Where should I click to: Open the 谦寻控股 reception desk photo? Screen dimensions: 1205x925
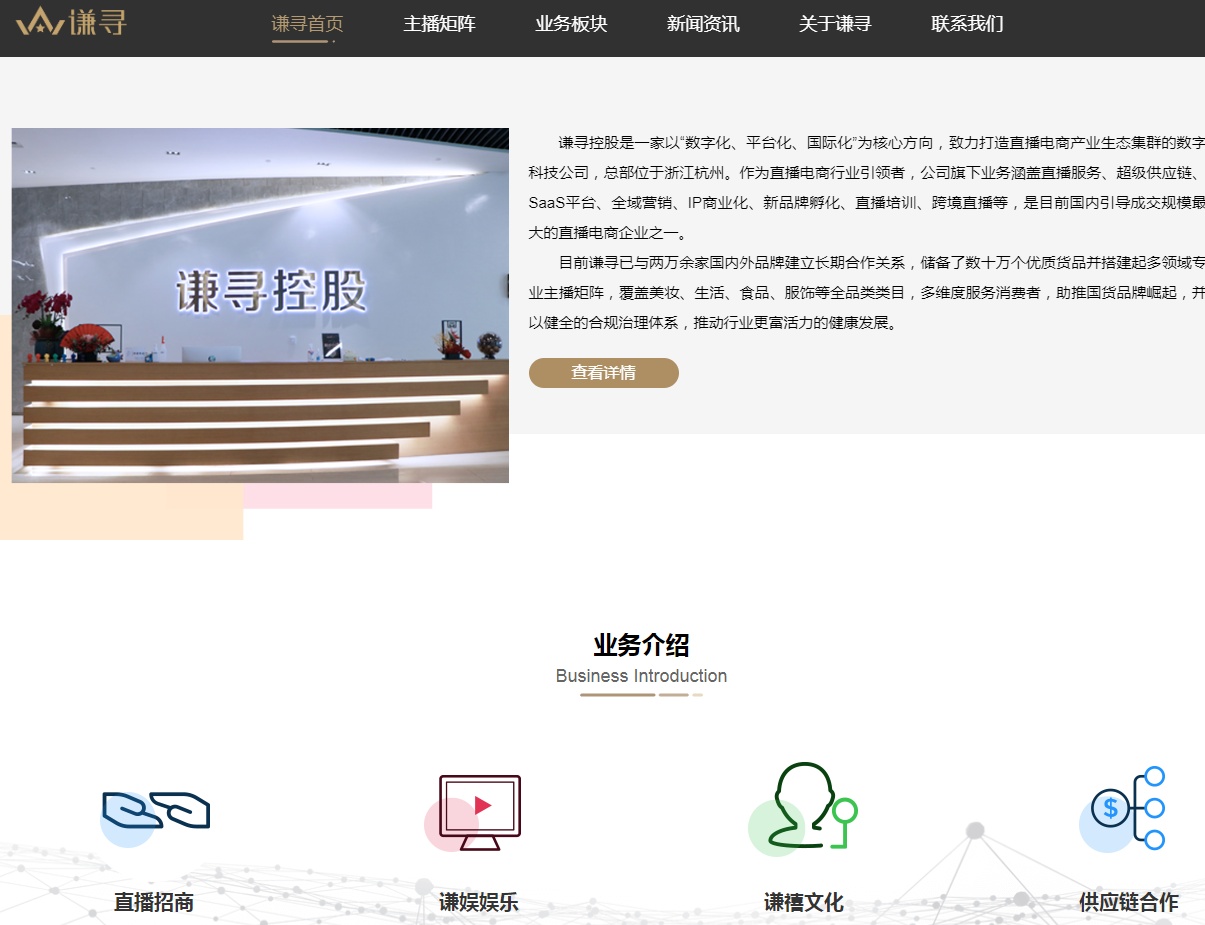(260, 305)
